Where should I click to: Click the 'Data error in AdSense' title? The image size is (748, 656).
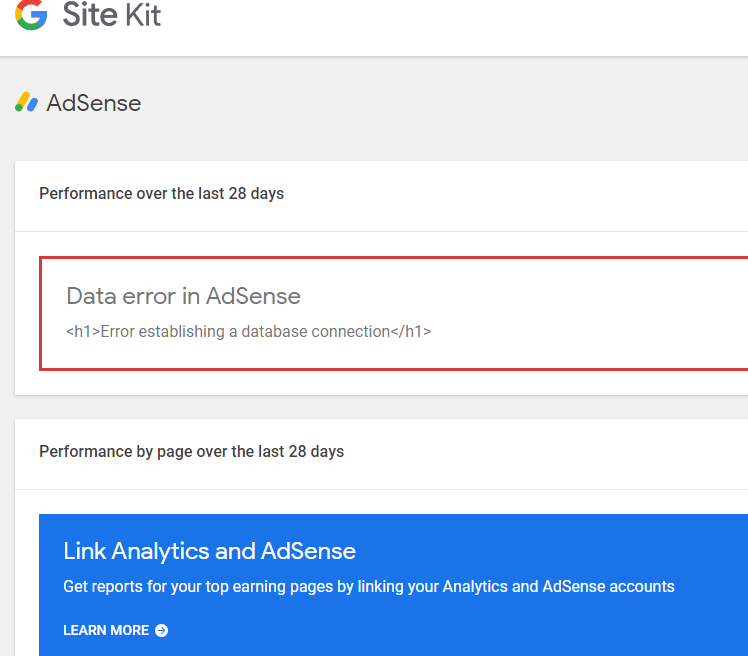183,296
